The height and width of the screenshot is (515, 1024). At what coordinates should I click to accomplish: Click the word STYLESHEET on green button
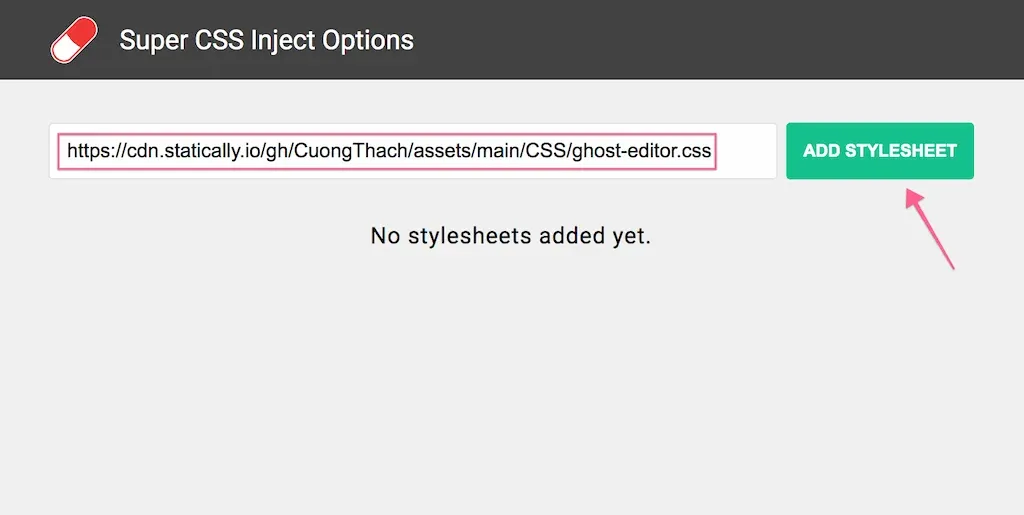[x=901, y=151]
